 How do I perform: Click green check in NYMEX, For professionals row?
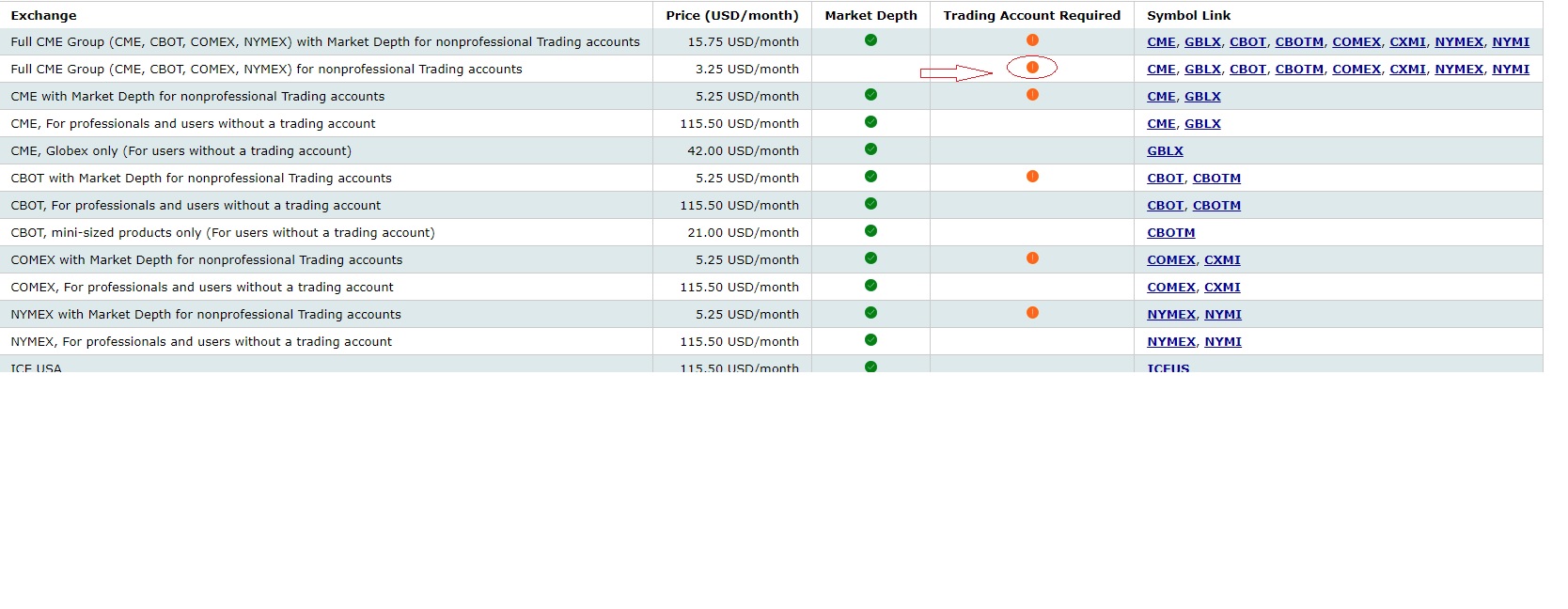(x=870, y=340)
